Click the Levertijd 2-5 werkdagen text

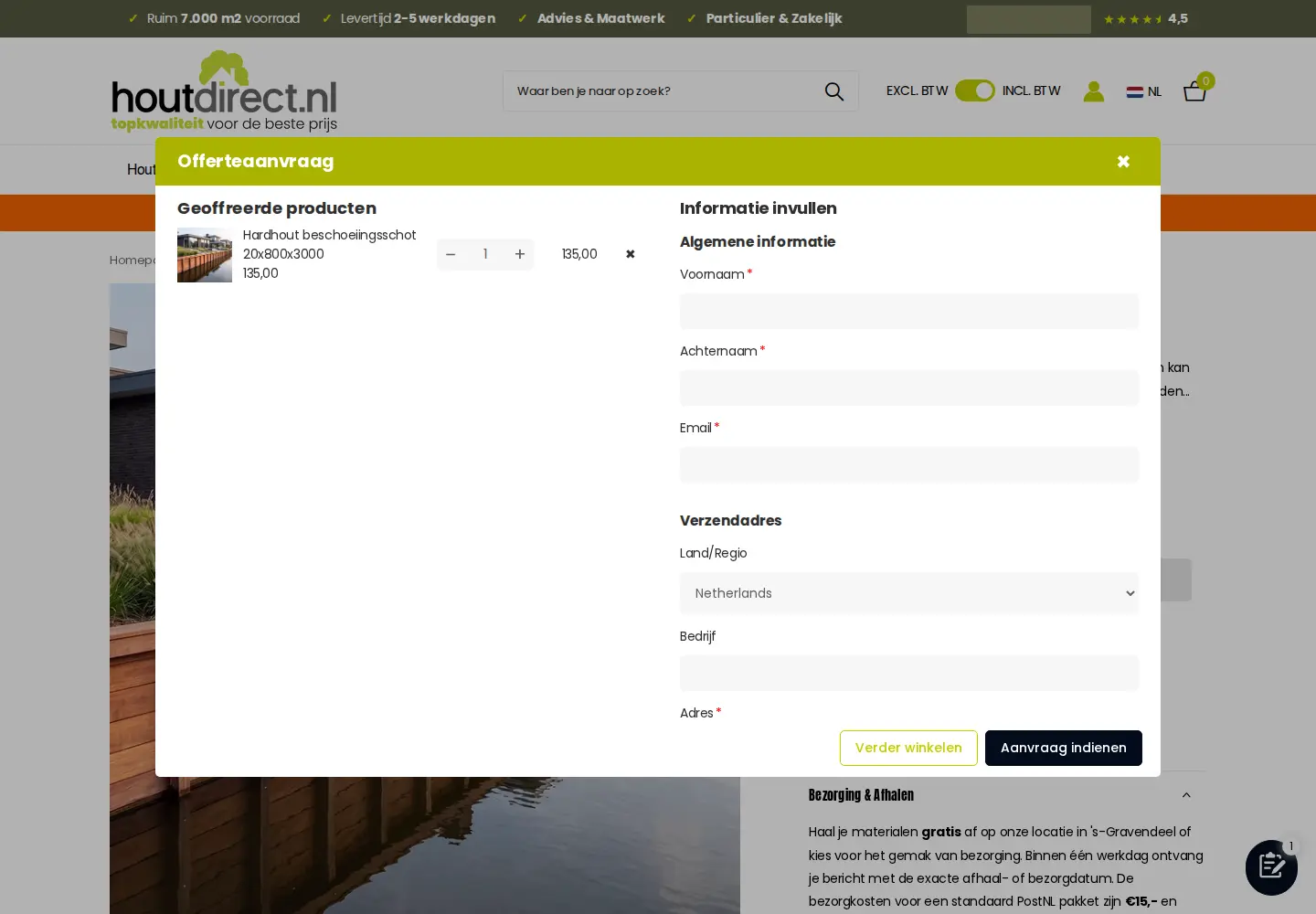tap(418, 18)
